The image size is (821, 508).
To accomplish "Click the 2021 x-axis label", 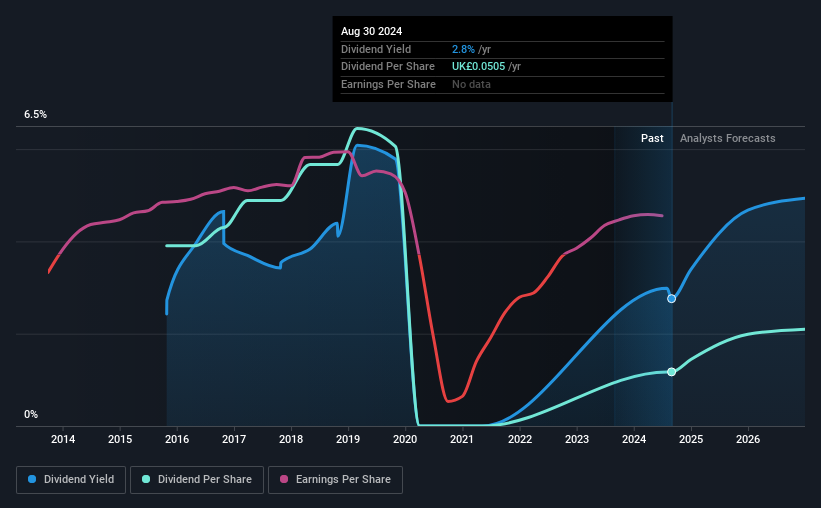I will pyautogui.click(x=462, y=439).
